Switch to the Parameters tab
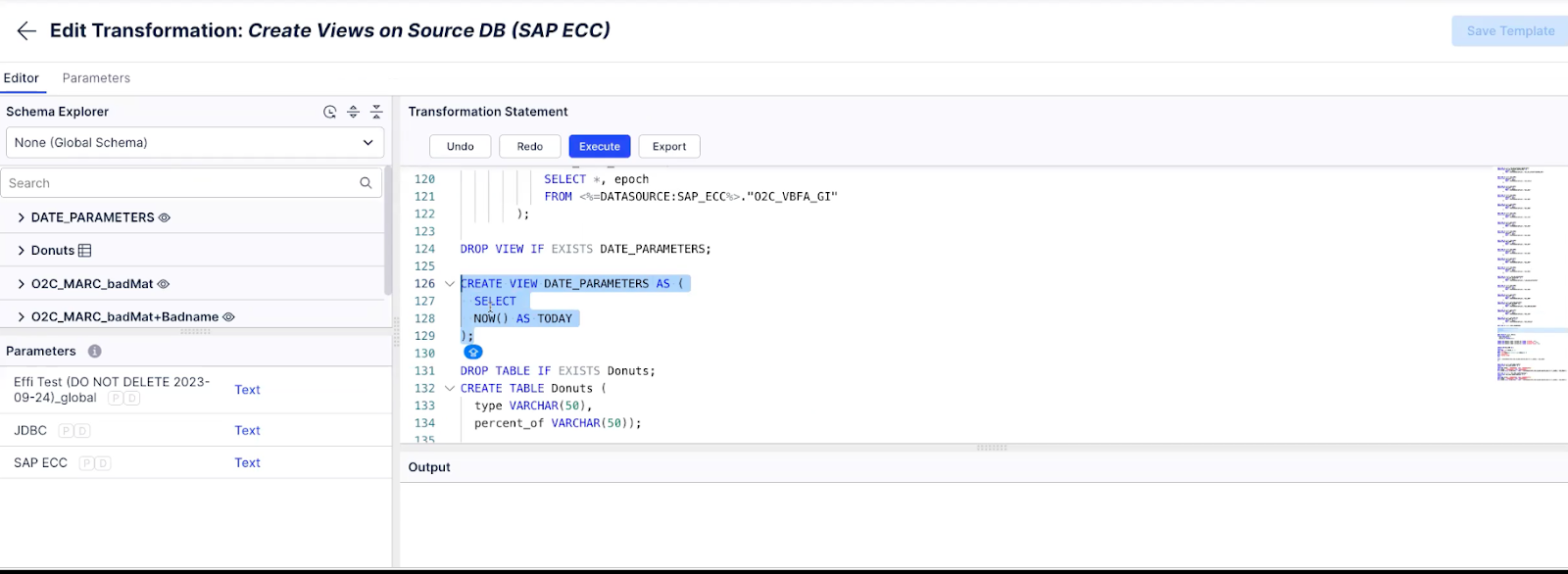The height and width of the screenshot is (574, 1568). pos(96,78)
